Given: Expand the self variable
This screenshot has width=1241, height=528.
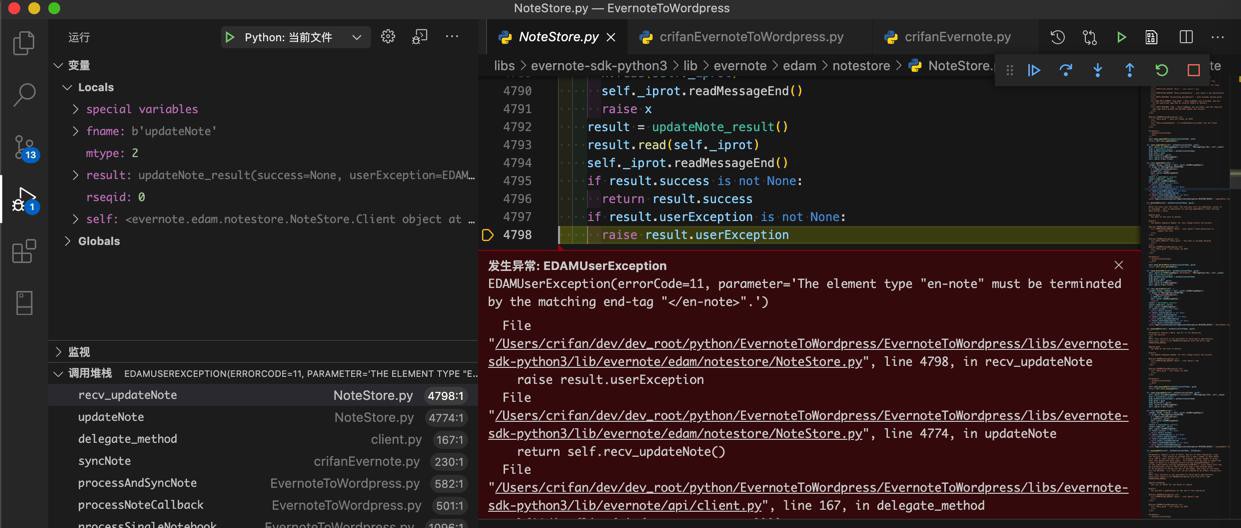Looking at the screenshot, I should click(x=76, y=219).
